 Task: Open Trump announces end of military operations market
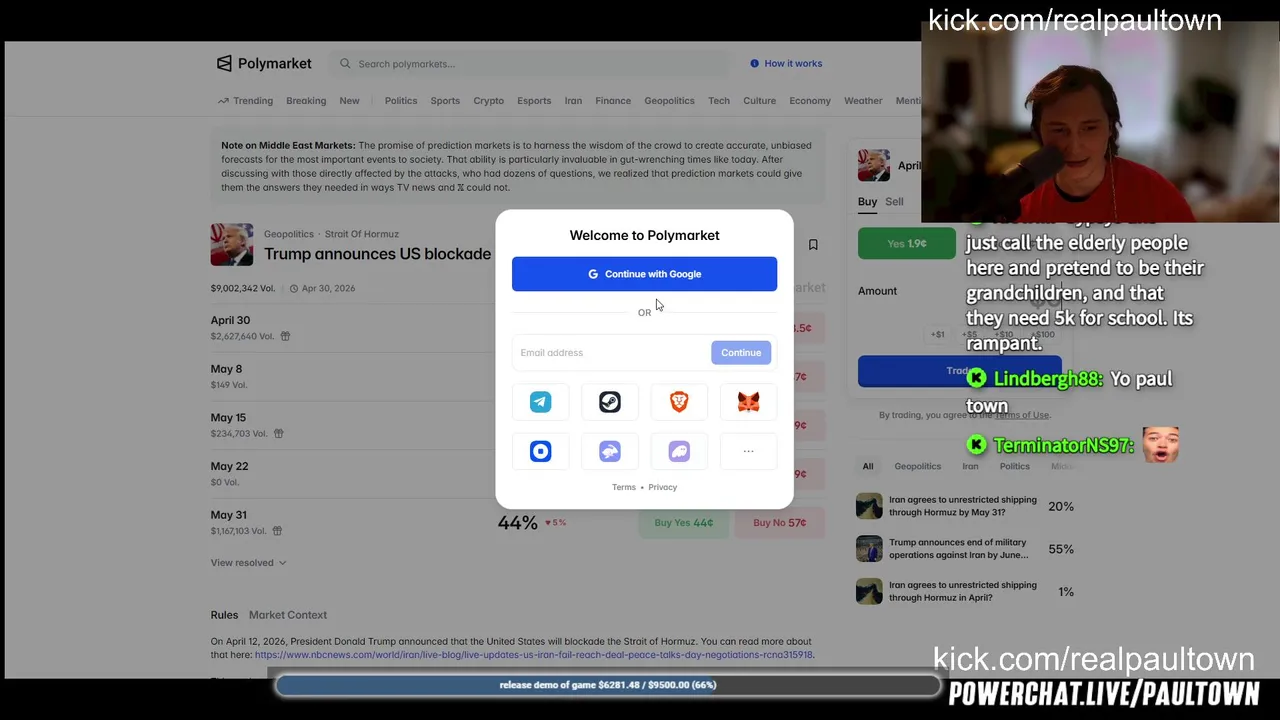click(x=965, y=549)
